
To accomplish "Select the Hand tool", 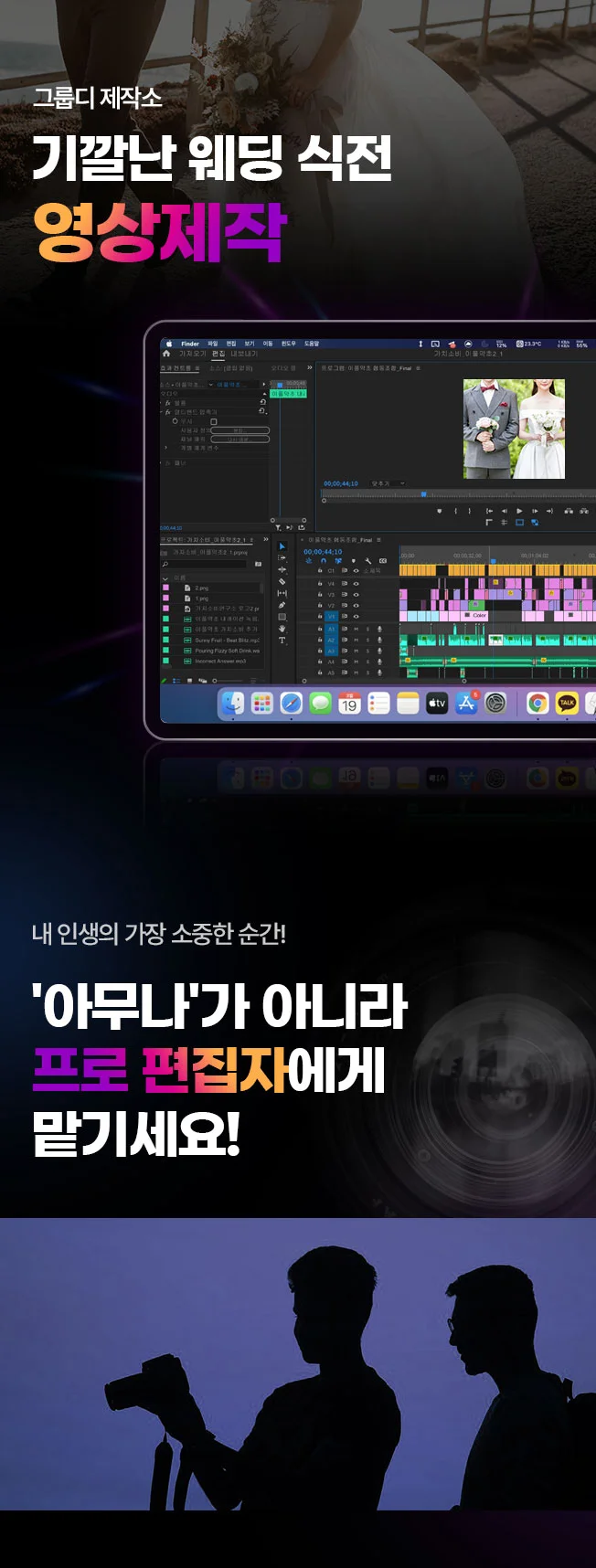I will (282, 629).
